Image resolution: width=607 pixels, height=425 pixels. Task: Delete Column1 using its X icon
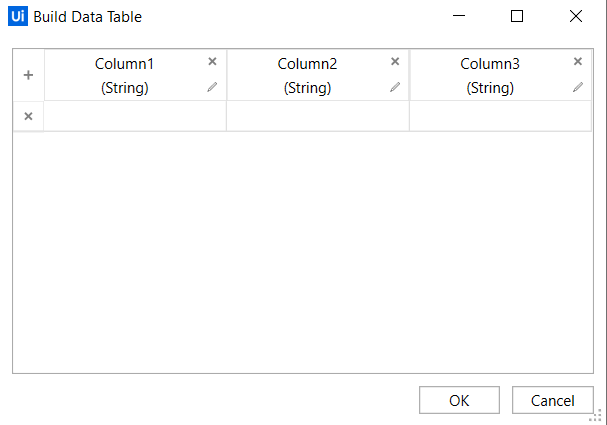pos(212,61)
